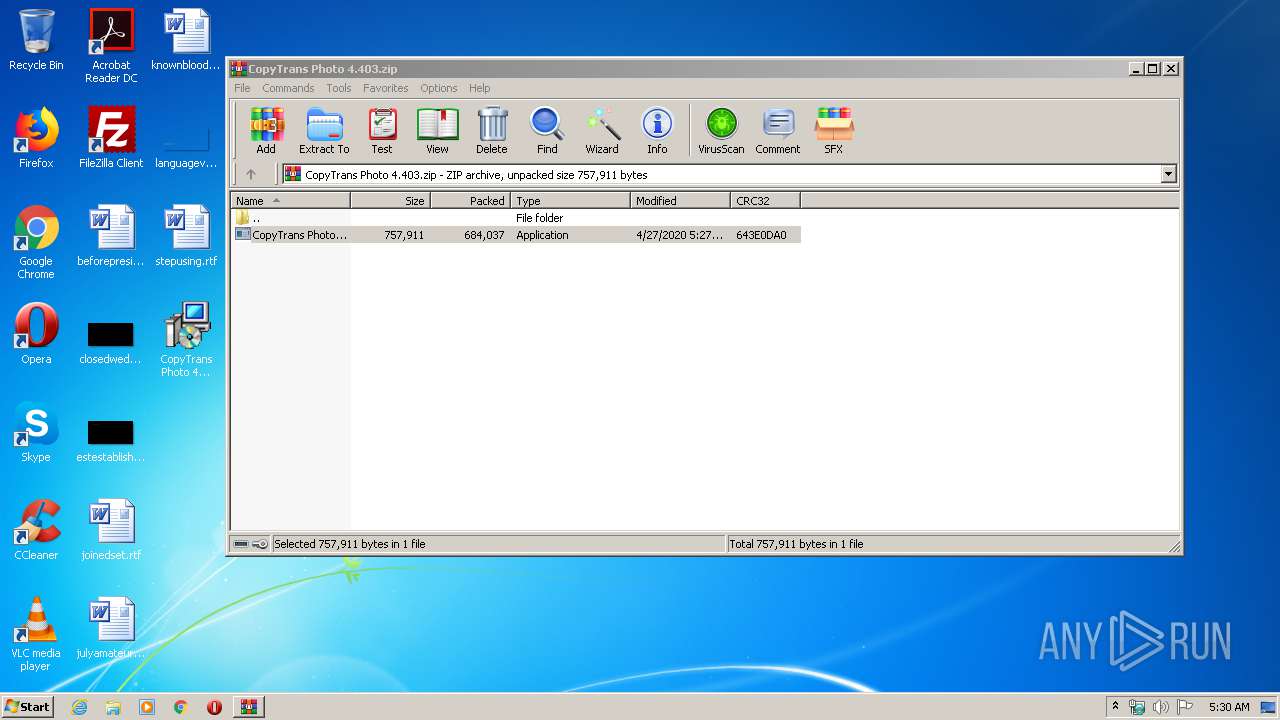
Task: Click the 643E0DA0 CRC32 value
Action: (x=761, y=235)
